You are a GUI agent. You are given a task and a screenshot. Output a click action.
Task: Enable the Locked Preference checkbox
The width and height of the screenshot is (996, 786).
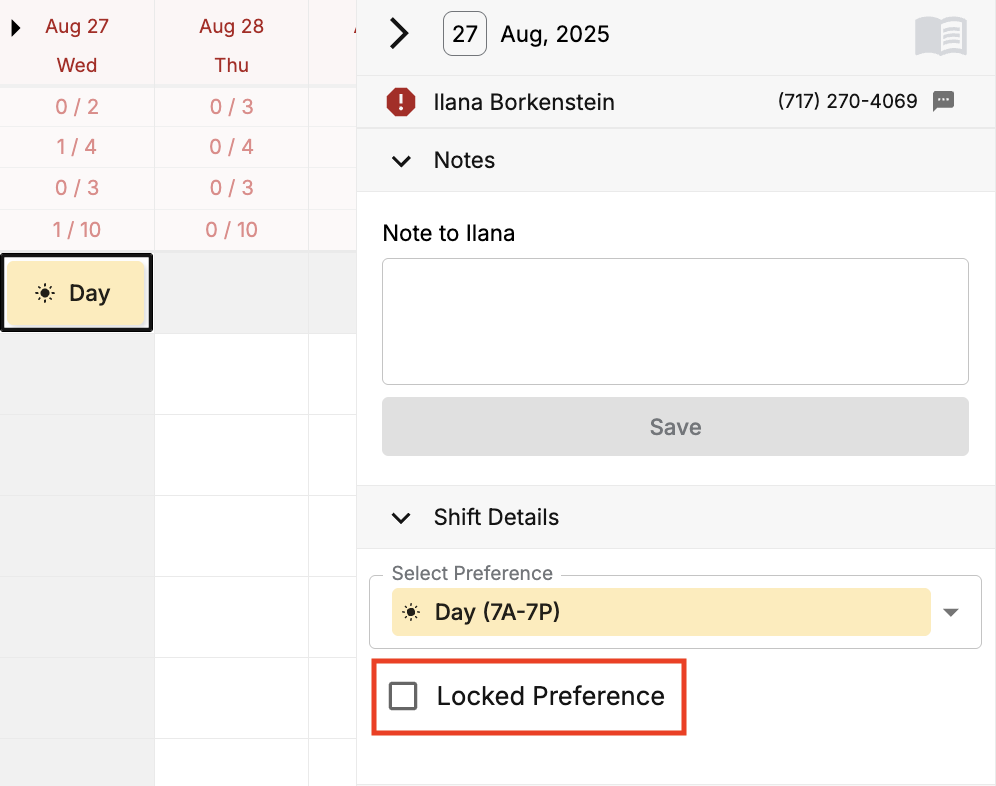(x=403, y=696)
